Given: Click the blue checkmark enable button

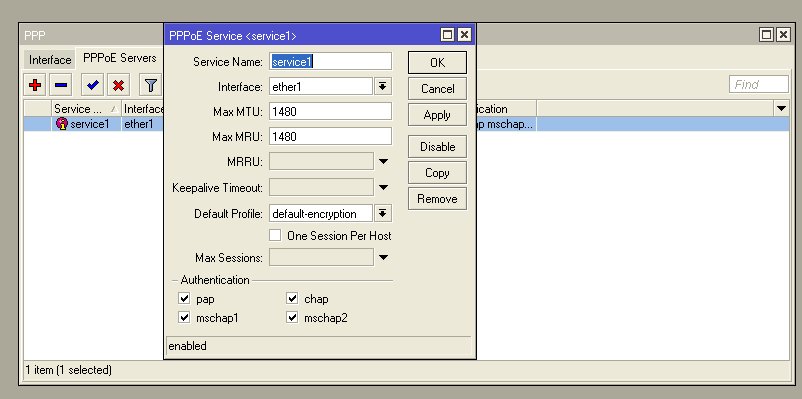Looking at the screenshot, I should pos(93,85).
